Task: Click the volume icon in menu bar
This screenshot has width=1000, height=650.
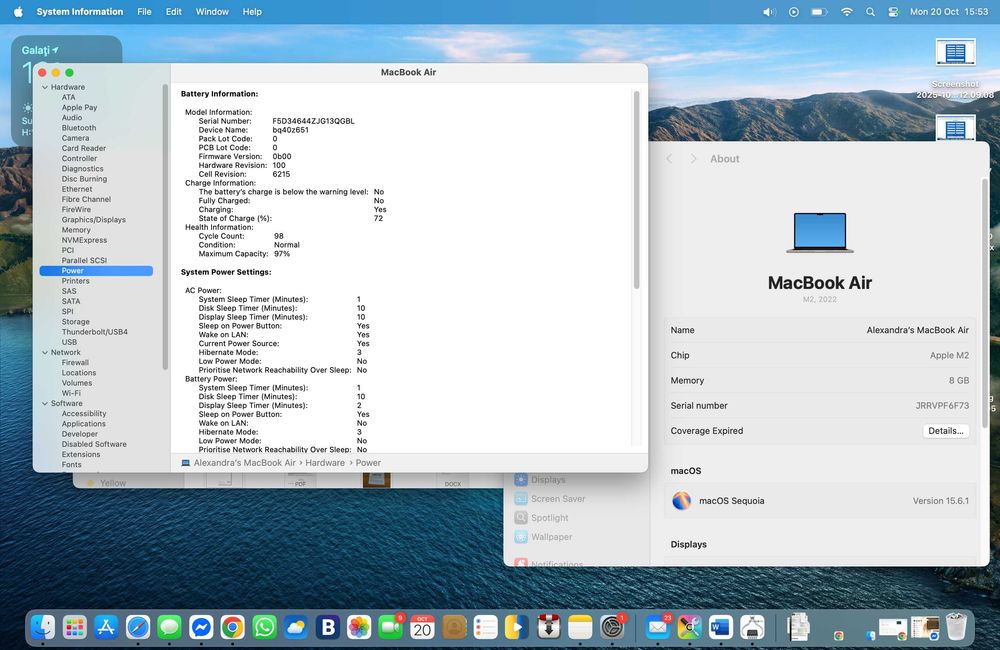Action: tap(768, 12)
